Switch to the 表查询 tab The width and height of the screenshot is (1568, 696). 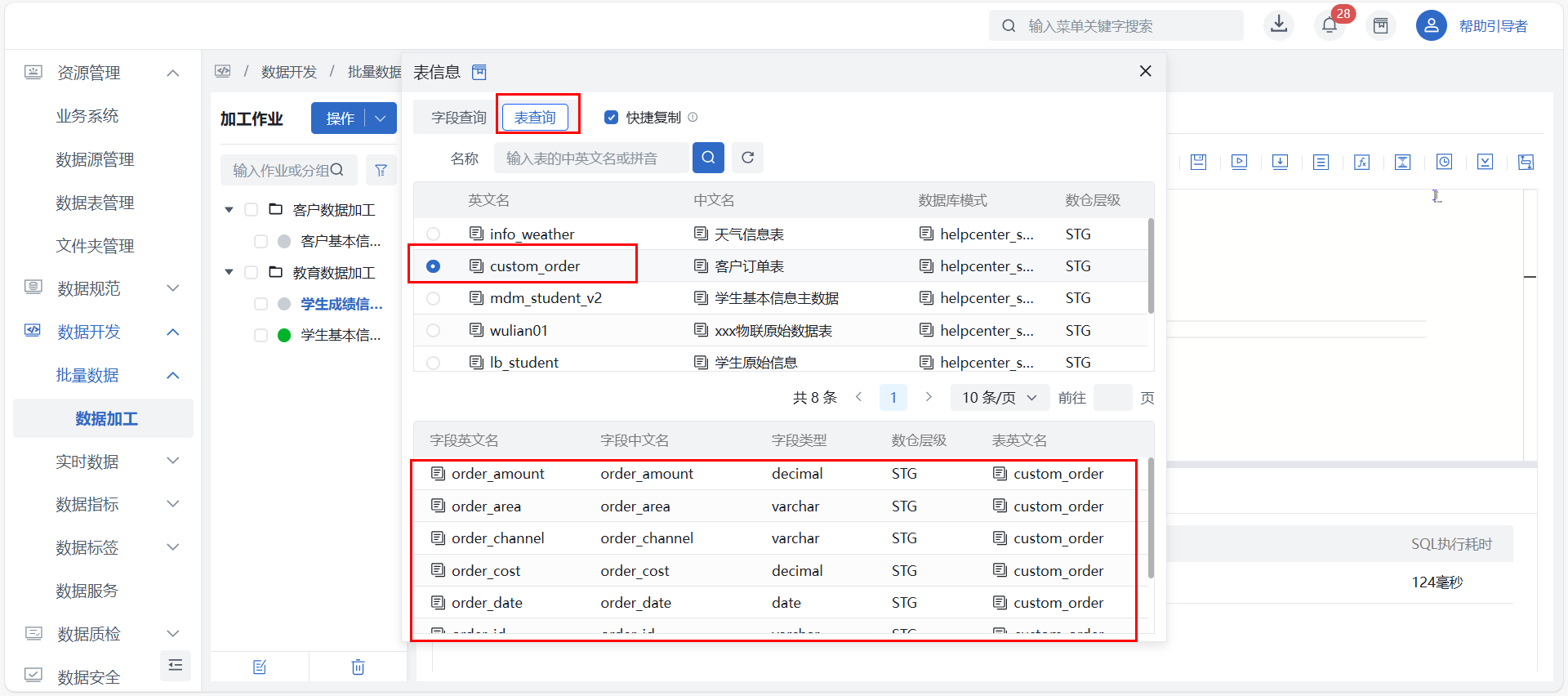point(535,118)
